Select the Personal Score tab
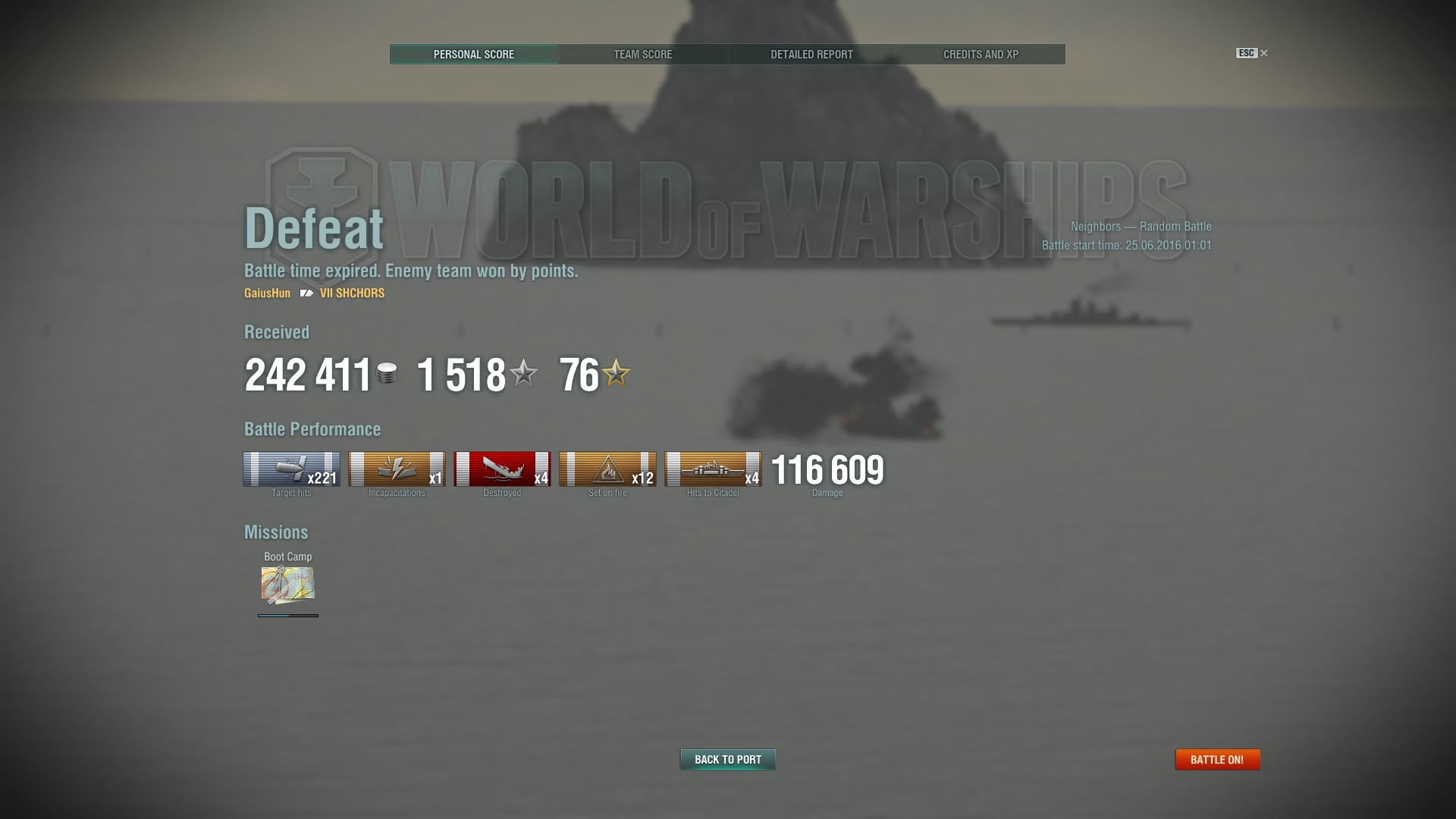This screenshot has width=1456, height=819. pyautogui.click(x=474, y=54)
